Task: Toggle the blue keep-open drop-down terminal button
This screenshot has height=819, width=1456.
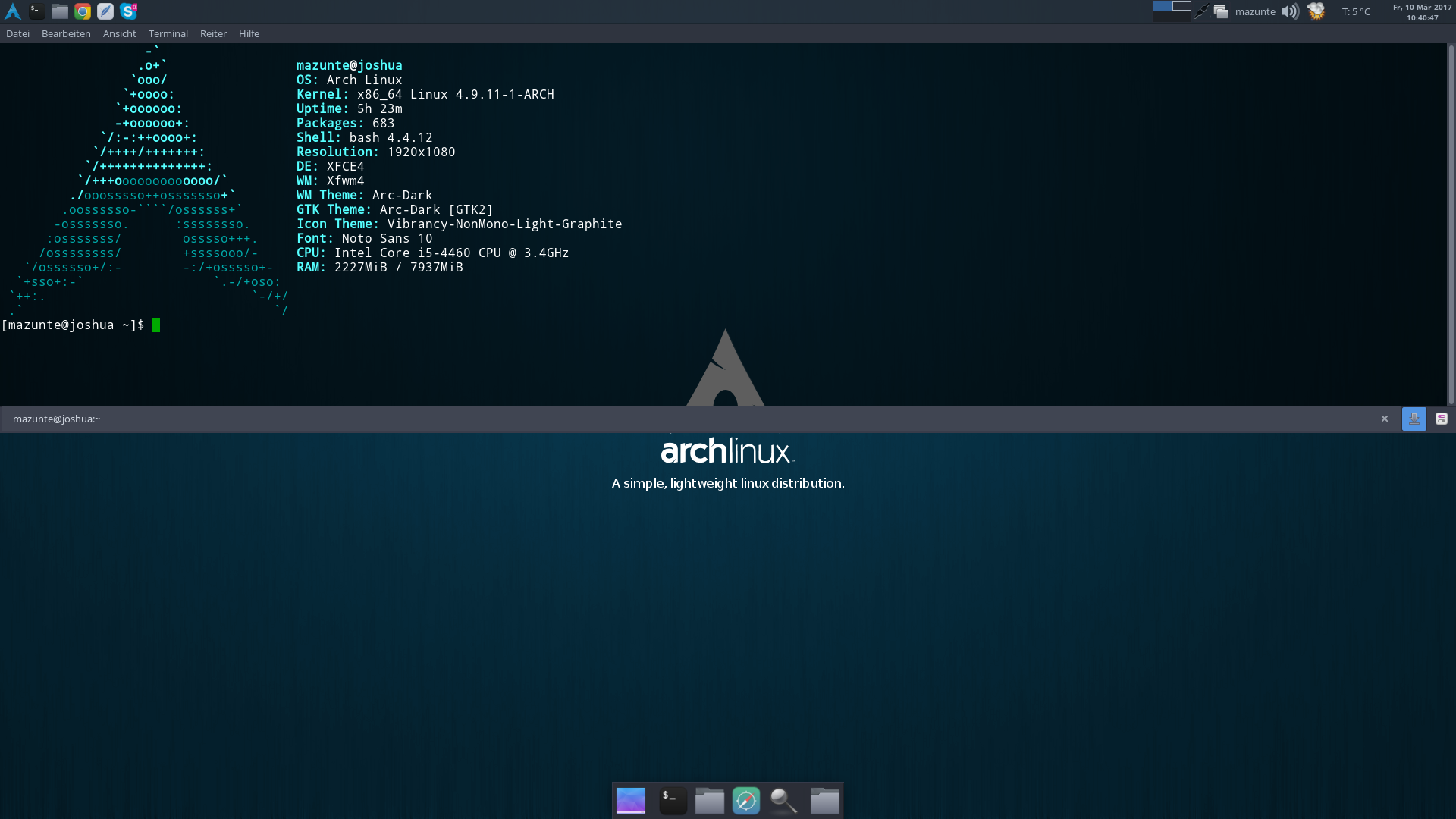Action: coord(1414,419)
